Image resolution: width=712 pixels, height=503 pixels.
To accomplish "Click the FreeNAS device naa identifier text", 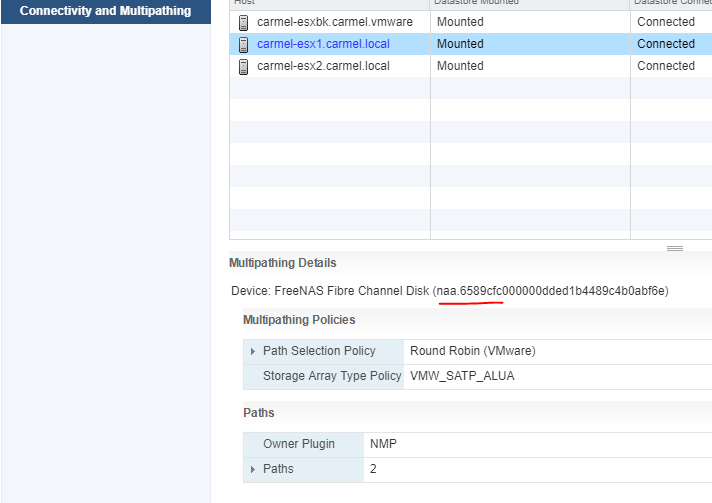I will (550, 291).
